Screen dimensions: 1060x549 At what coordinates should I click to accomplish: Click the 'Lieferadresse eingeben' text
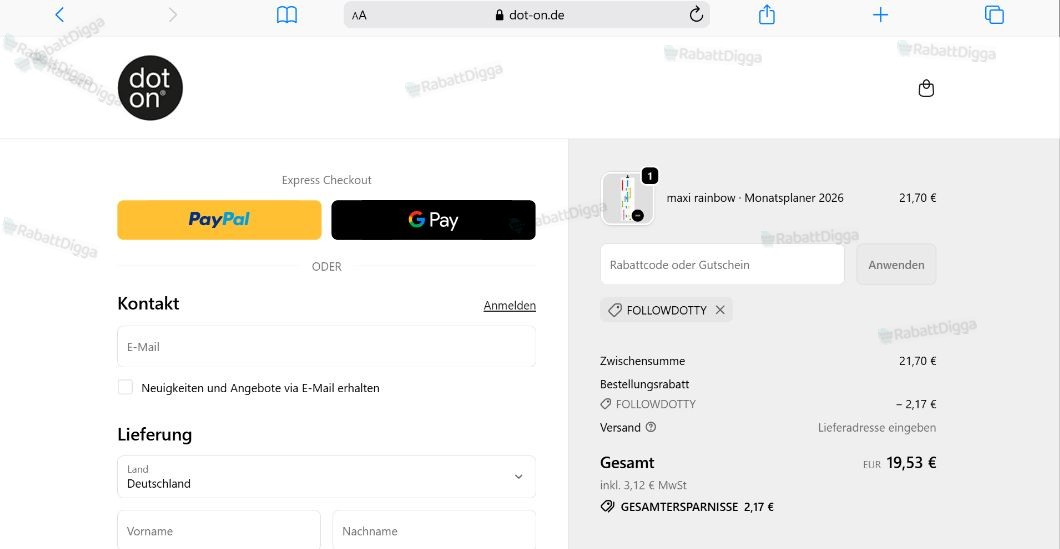877,427
